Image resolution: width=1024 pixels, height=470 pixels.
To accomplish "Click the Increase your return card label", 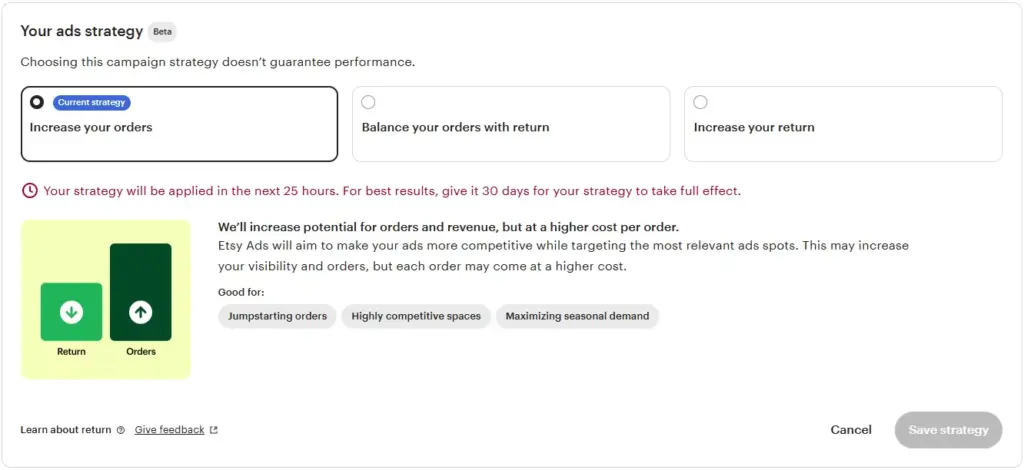I will pos(754,128).
